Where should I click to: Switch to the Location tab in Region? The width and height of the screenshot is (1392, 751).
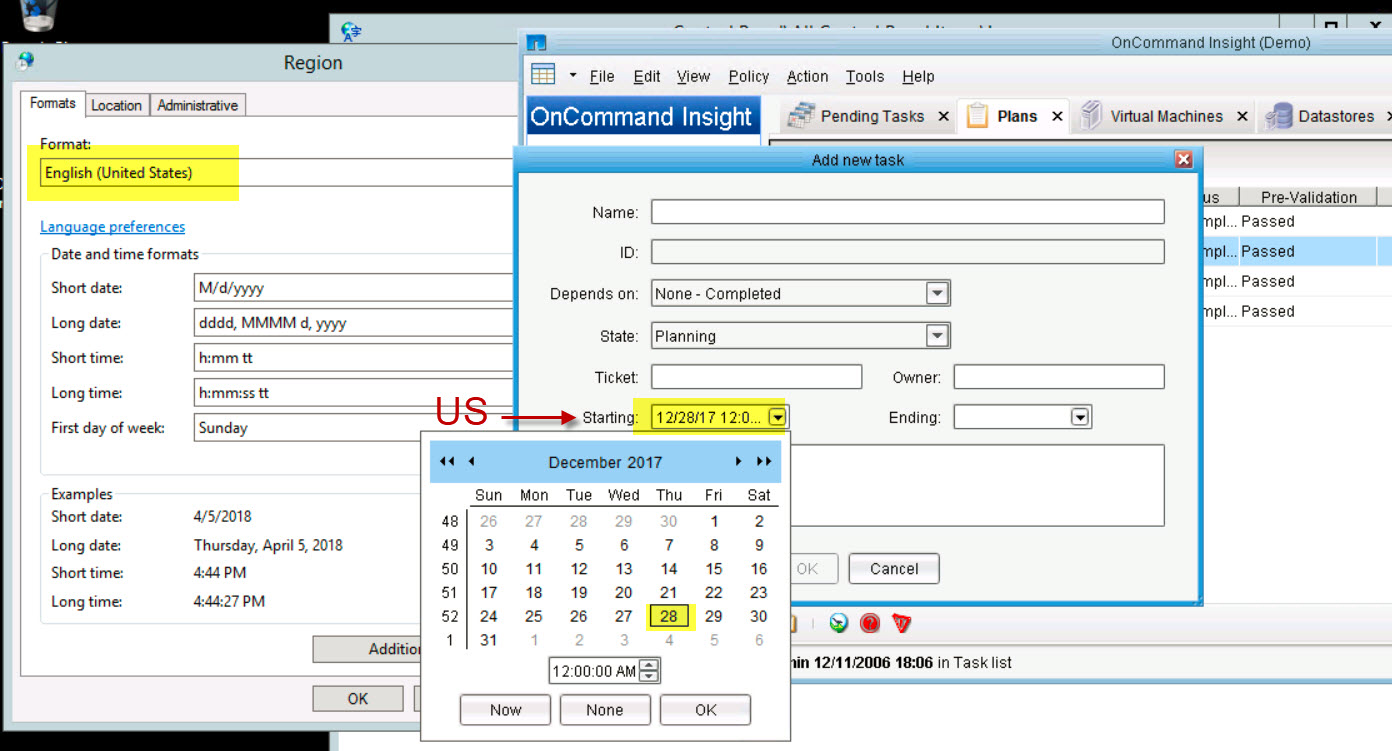[116, 105]
